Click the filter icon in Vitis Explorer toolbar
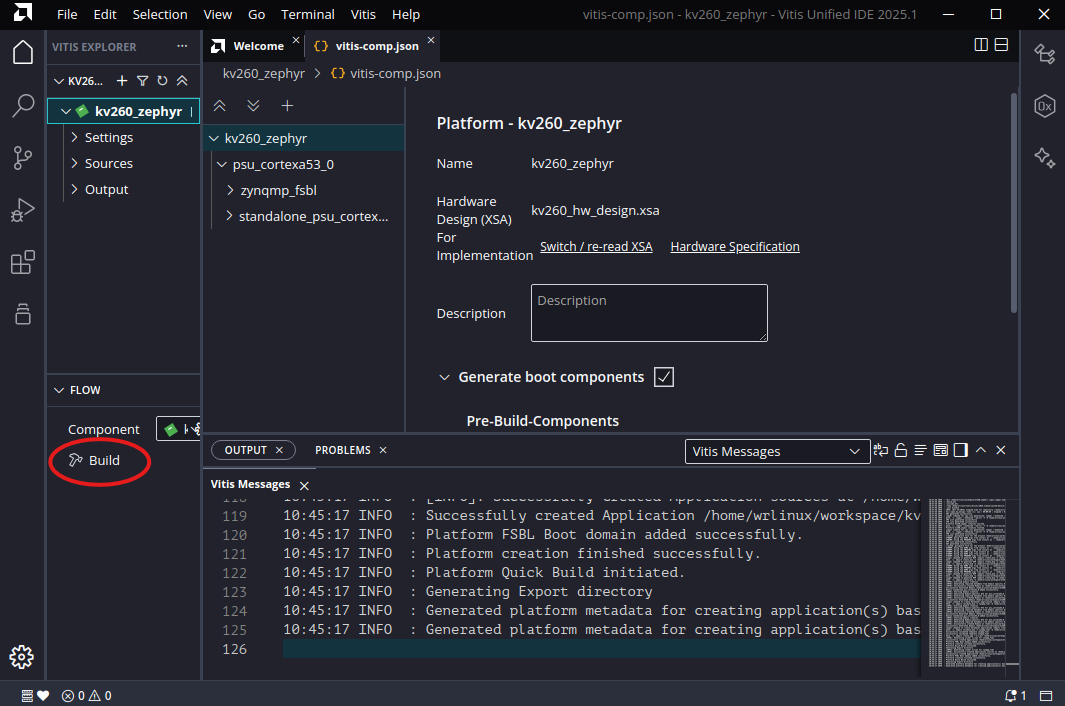Image resolution: width=1065 pixels, height=706 pixels. 142,81
